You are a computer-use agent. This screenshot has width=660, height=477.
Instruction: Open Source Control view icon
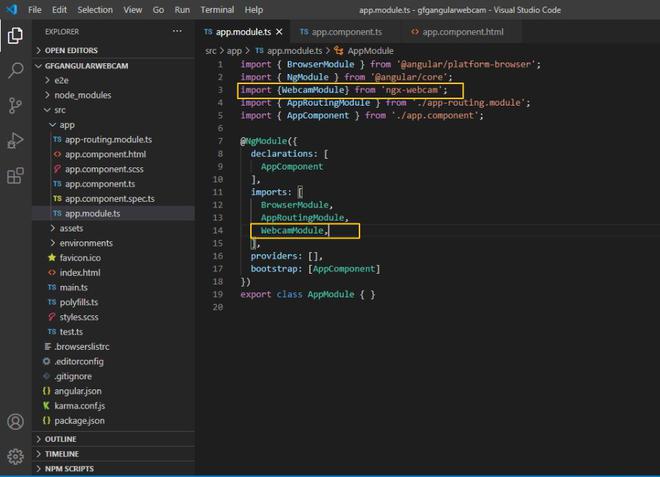pos(15,105)
